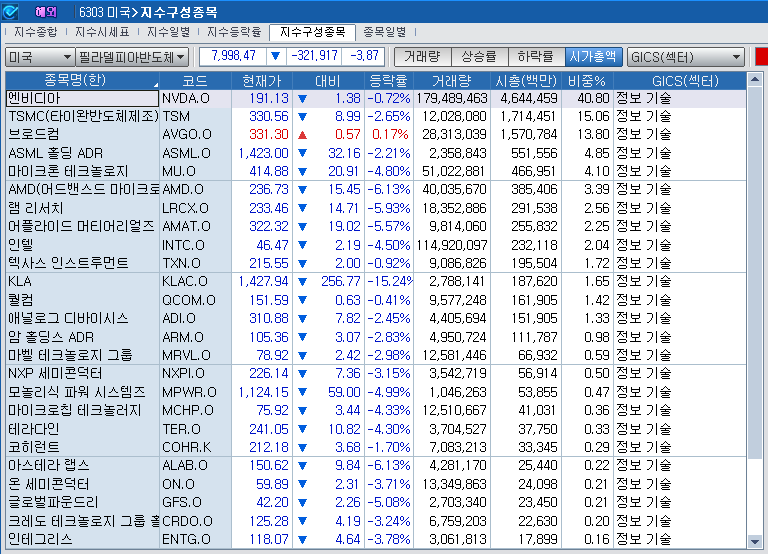Click the red square button at toolbar edge
Viewport: 768px width, 554px height.
coord(762,57)
